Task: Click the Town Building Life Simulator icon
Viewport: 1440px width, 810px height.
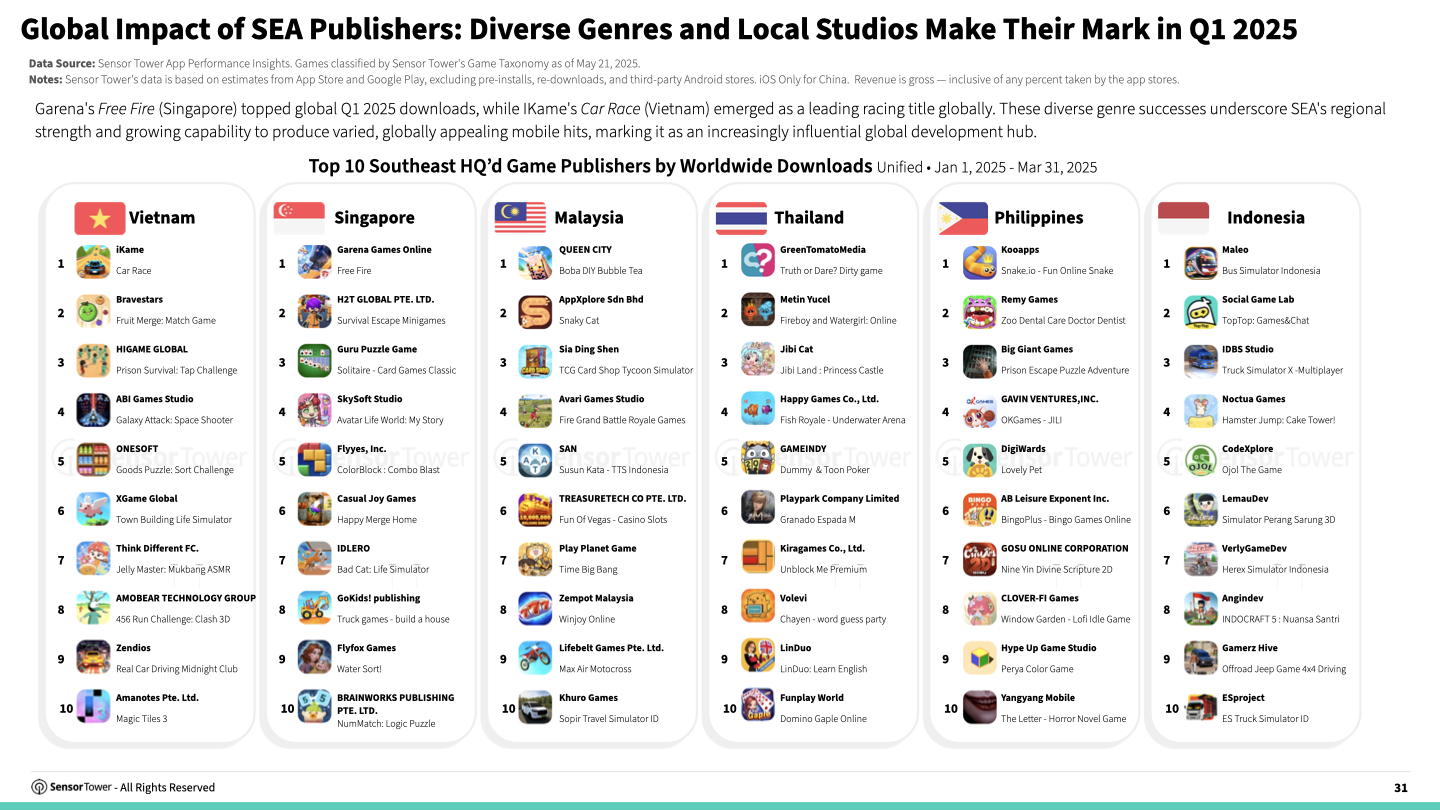Action: point(93,509)
